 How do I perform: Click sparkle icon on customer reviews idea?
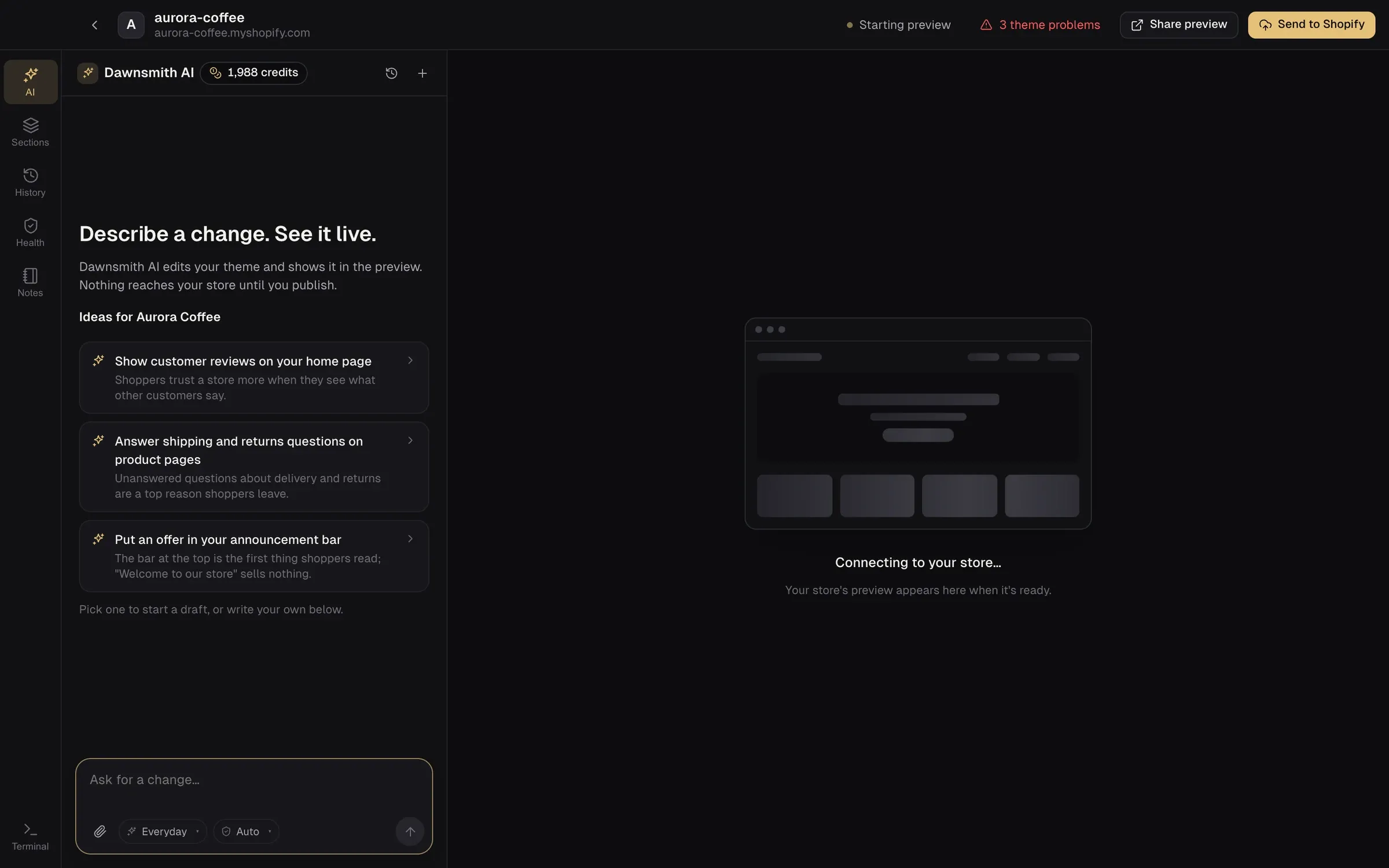(x=98, y=361)
